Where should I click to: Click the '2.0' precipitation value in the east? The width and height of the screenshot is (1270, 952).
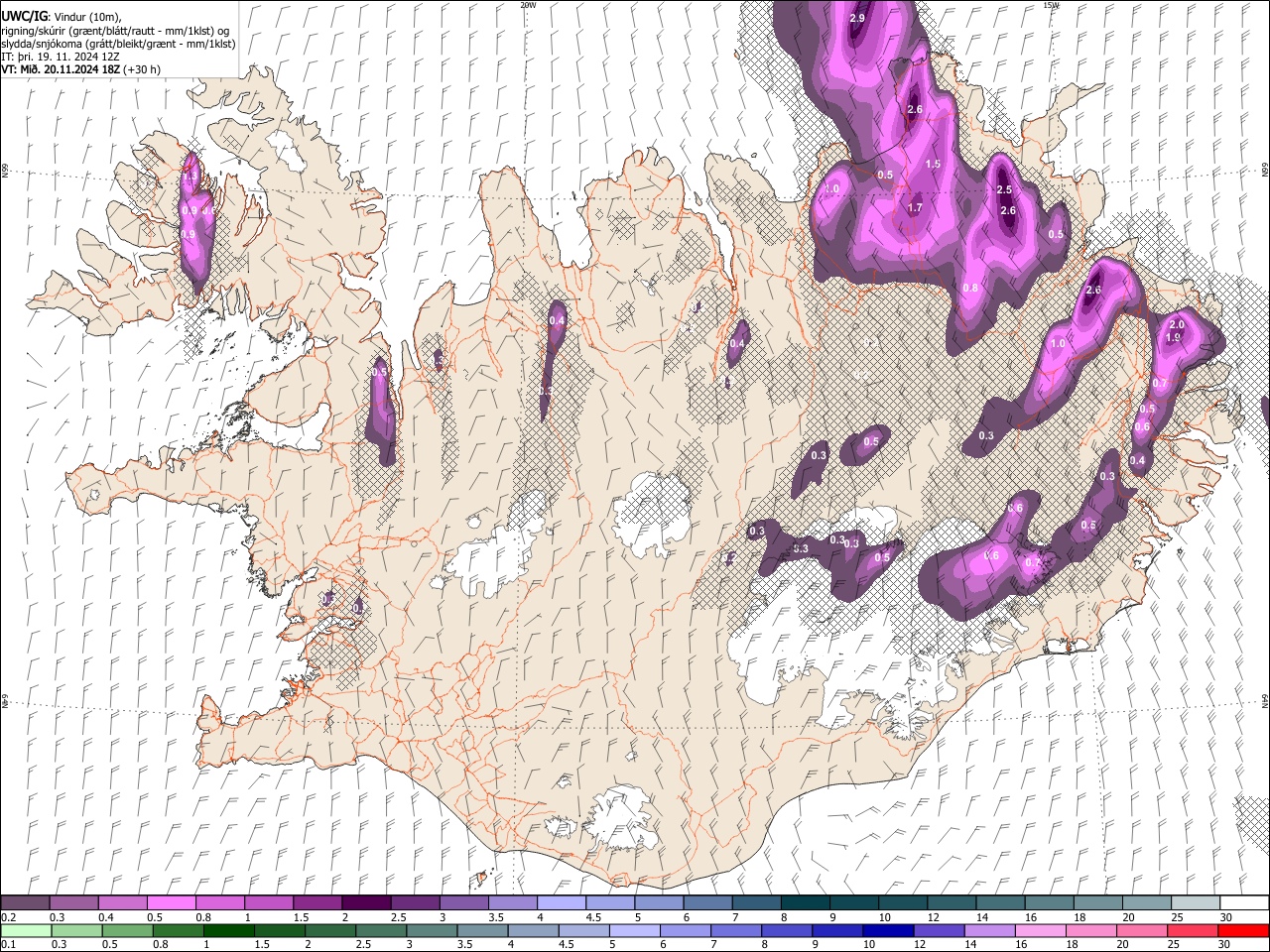(1178, 325)
